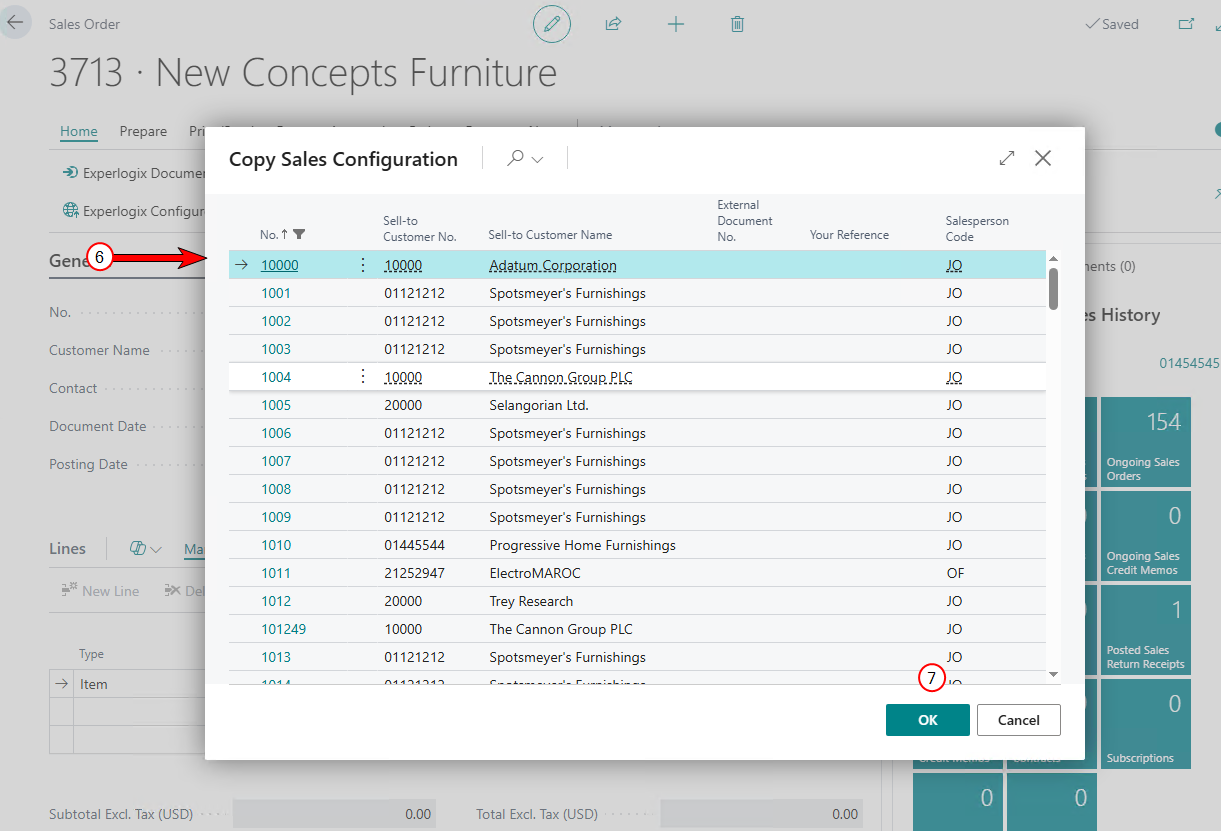1221x831 pixels.
Task: Close the Copy Sales Configuration dialog
Action: [1043, 158]
